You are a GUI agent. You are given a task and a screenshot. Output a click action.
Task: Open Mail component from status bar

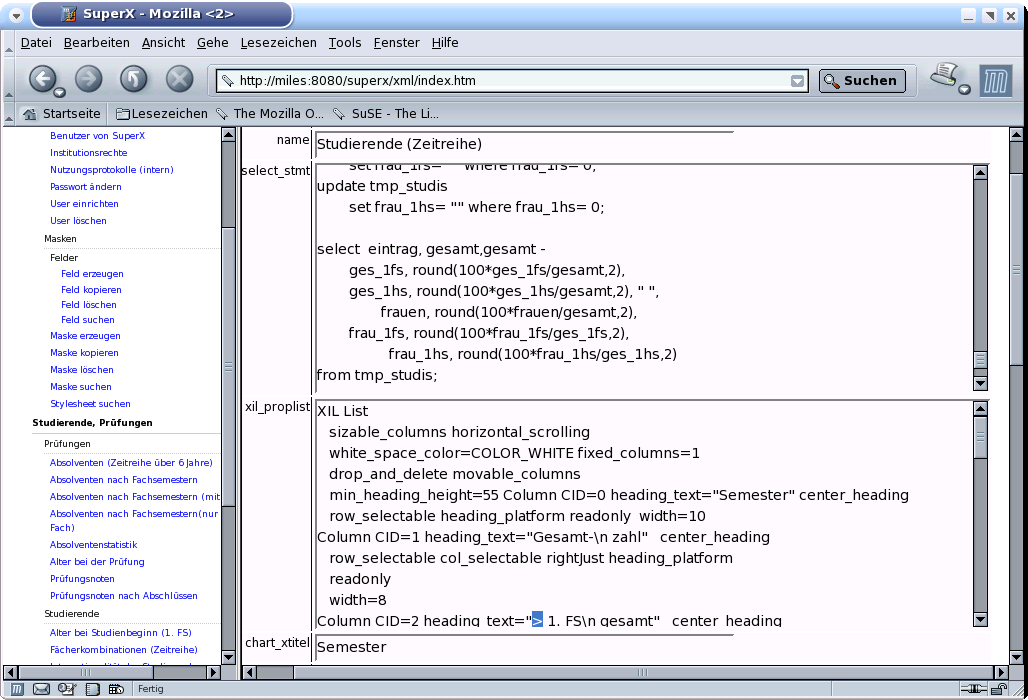point(42,689)
